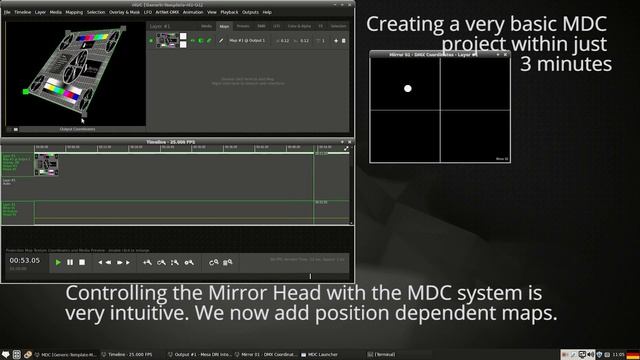Open the Timeline menu

click(23, 12)
